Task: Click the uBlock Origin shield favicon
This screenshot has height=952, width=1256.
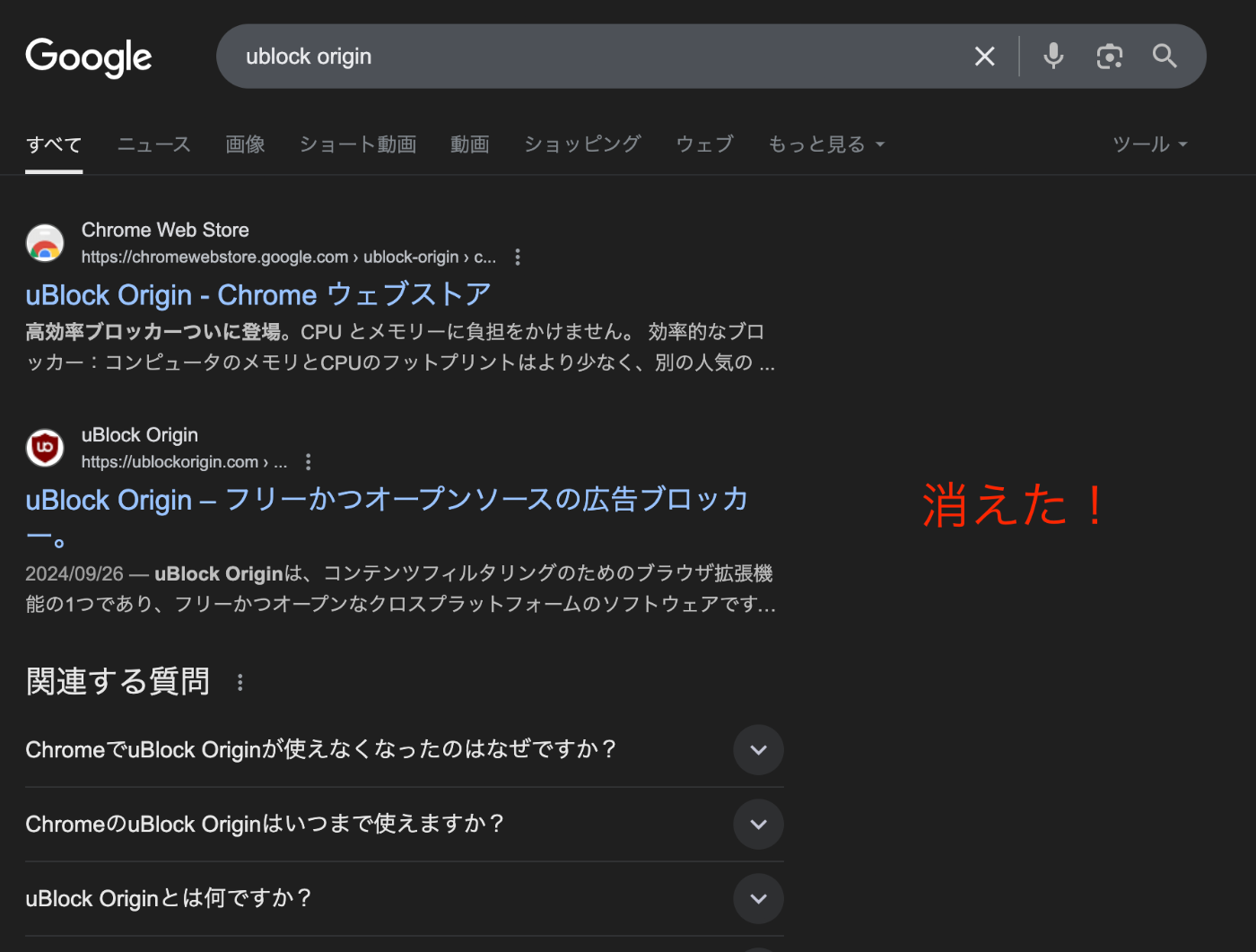Action: click(45, 448)
